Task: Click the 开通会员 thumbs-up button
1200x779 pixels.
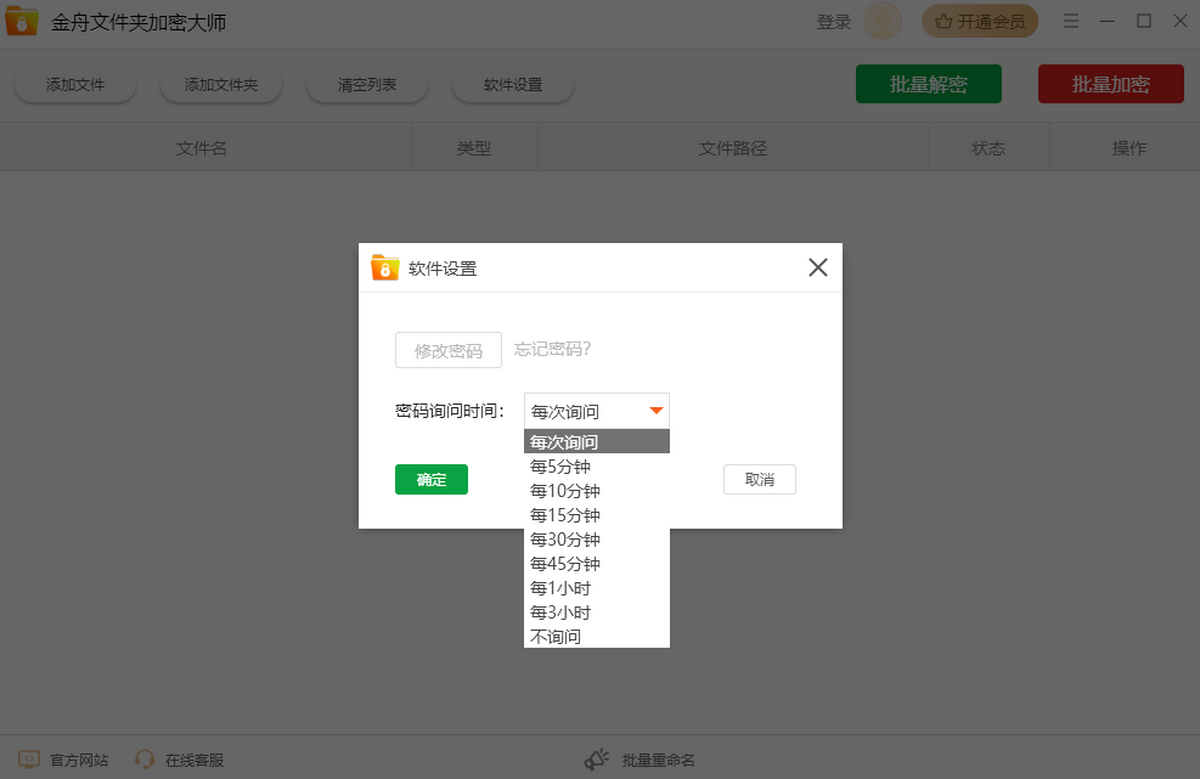Action: click(979, 21)
